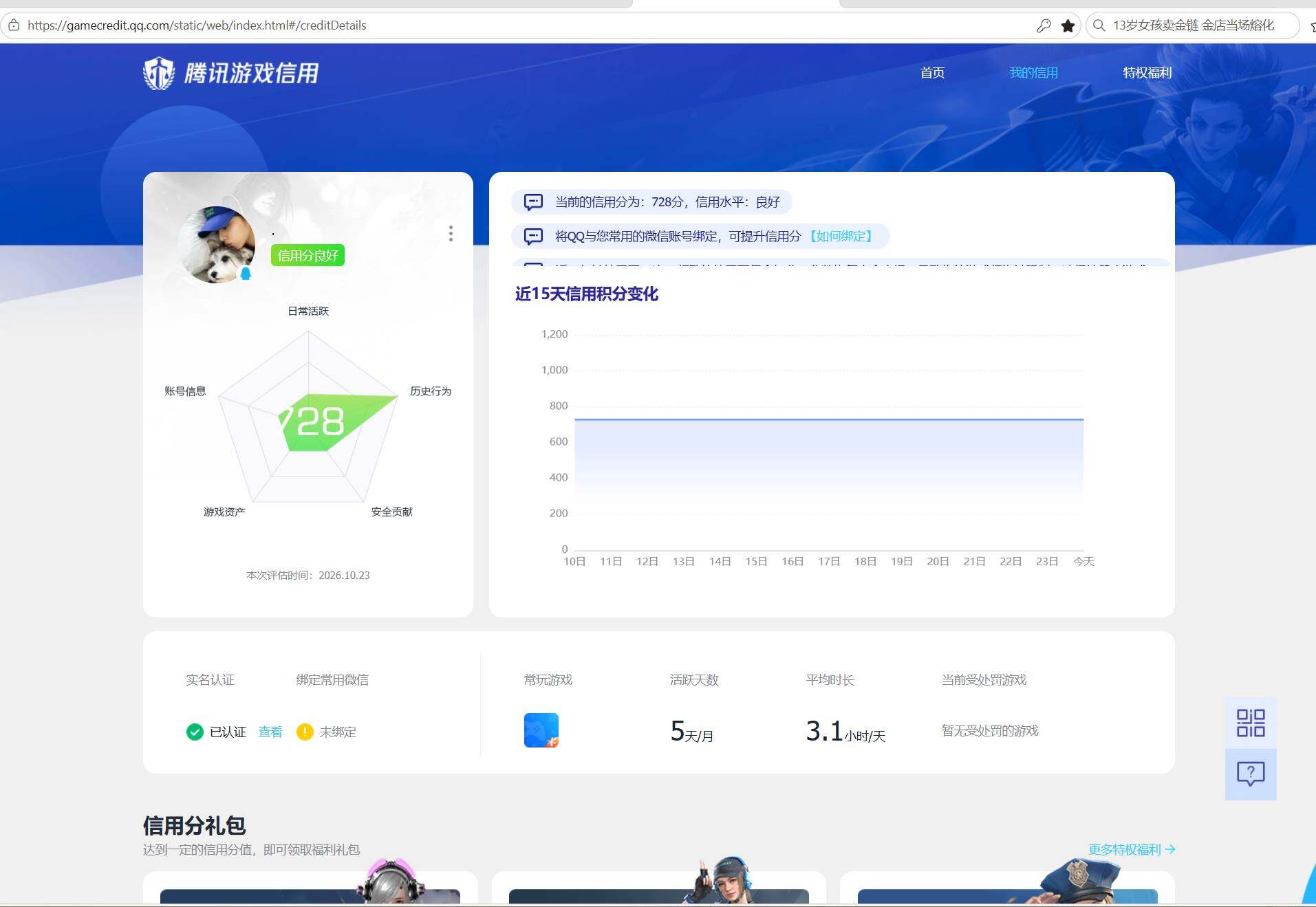This screenshot has width=1316, height=907.
Task: Click the 已认证 status text
Action: (x=228, y=732)
